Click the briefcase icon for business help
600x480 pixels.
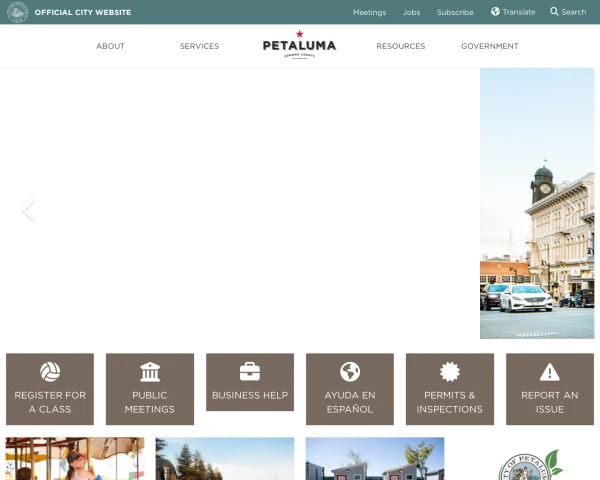(250, 371)
